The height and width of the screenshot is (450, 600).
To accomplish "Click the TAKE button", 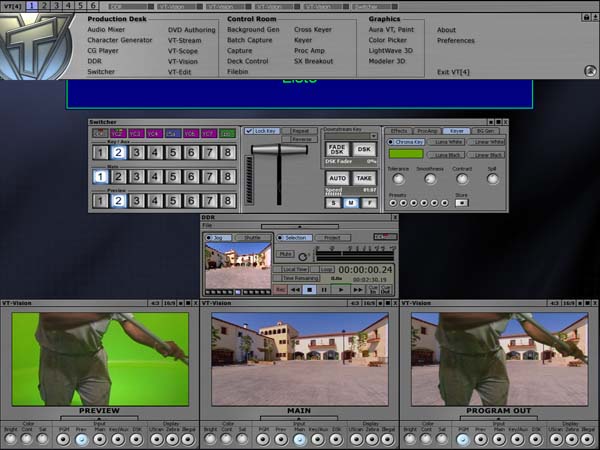I will tap(364, 178).
